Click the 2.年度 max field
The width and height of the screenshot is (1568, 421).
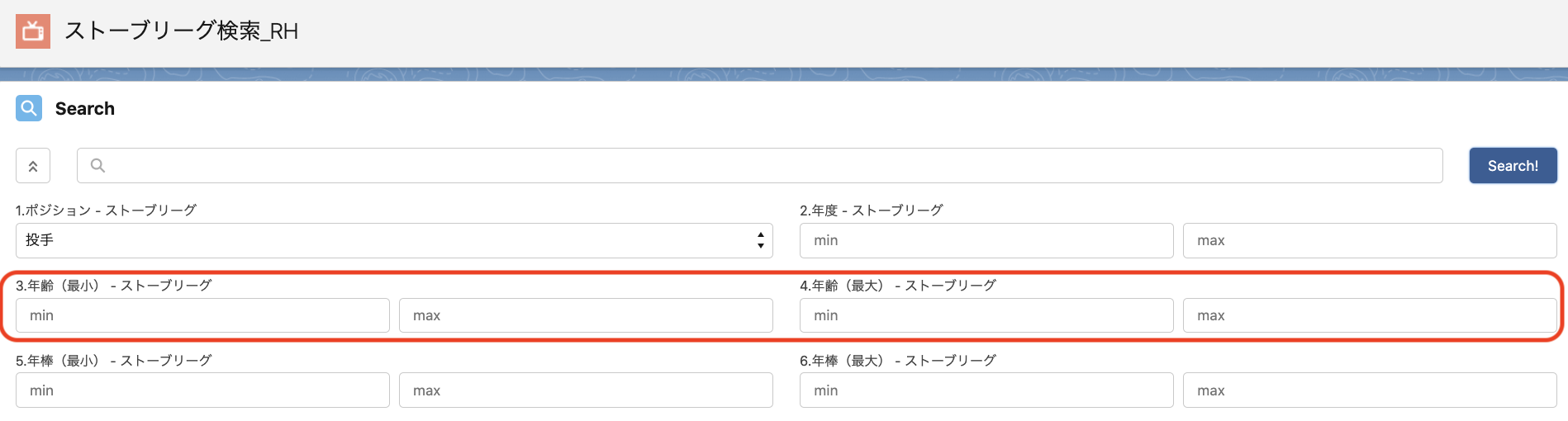(x=1370, y=240)
